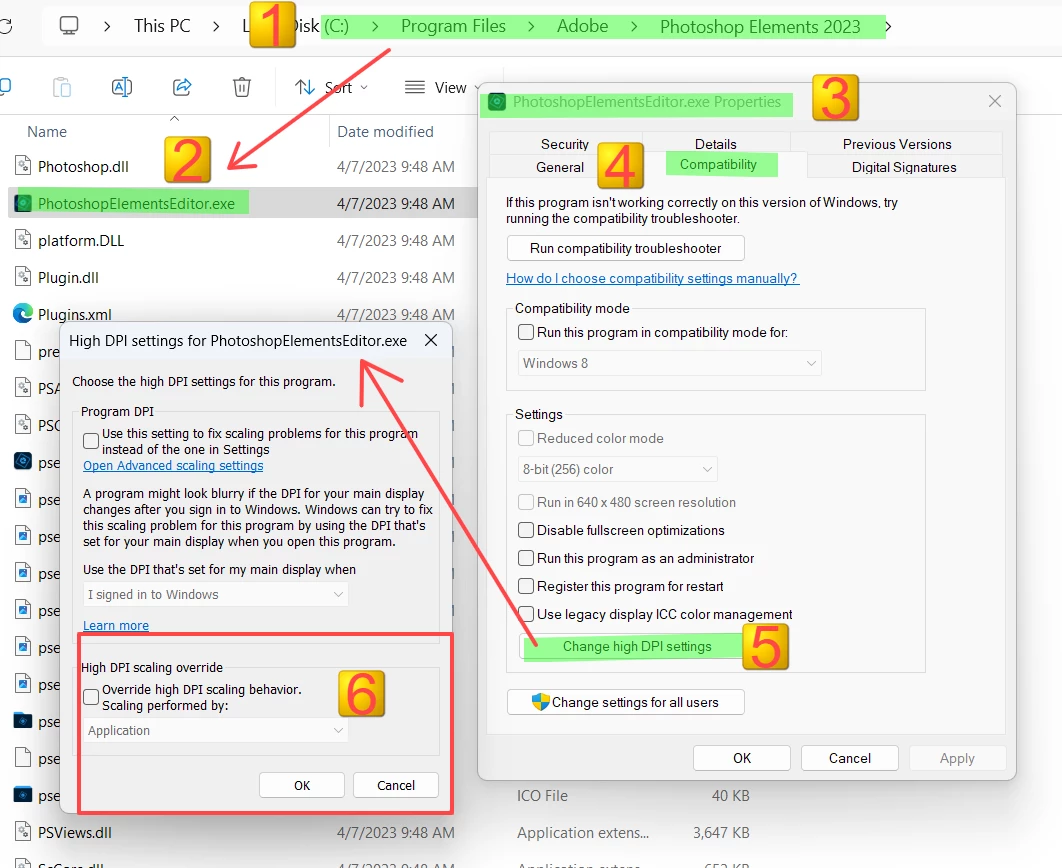
Task: Open the View menu in the toolbar
Action: pos(442,87)
